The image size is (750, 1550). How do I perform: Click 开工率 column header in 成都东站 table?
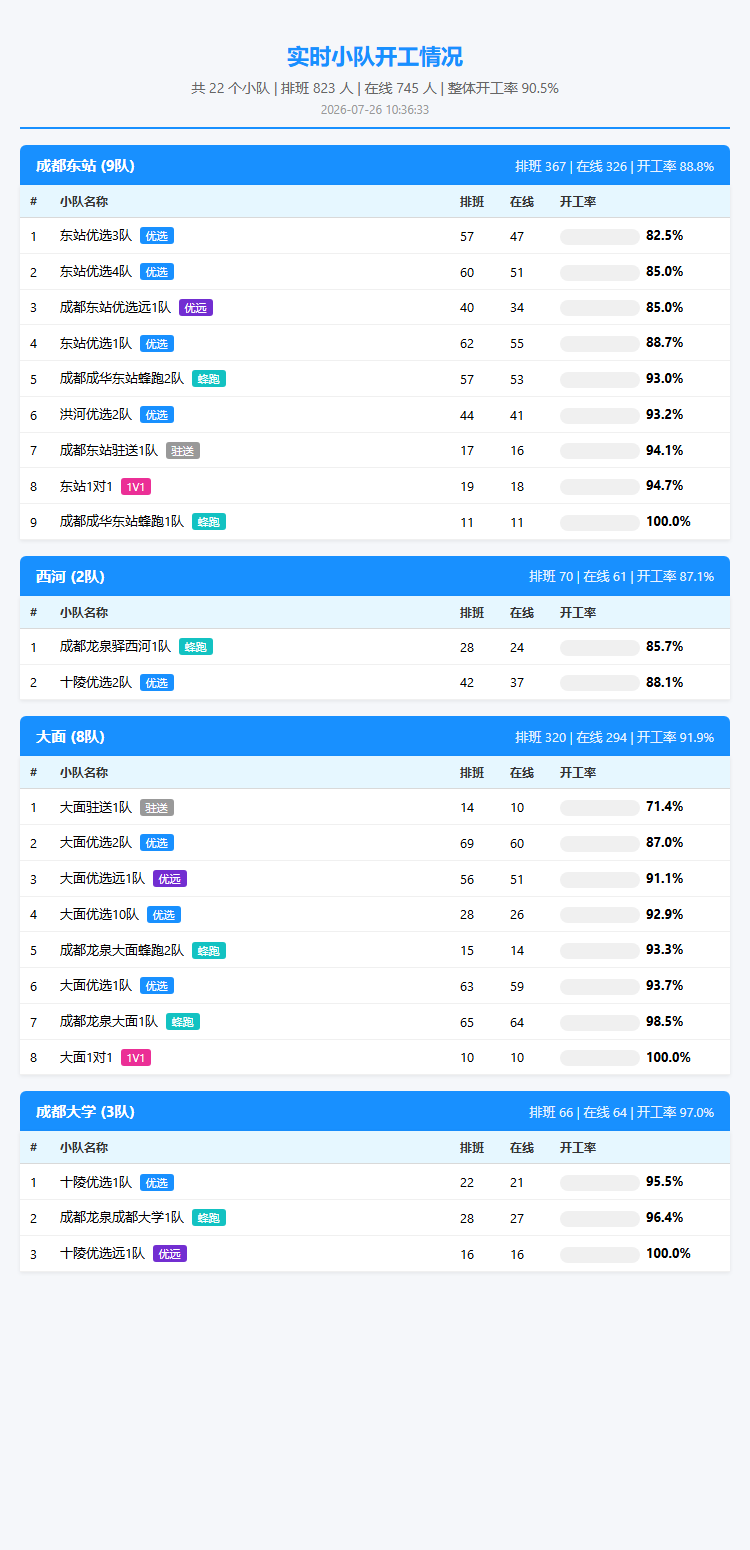pos(578,202)
